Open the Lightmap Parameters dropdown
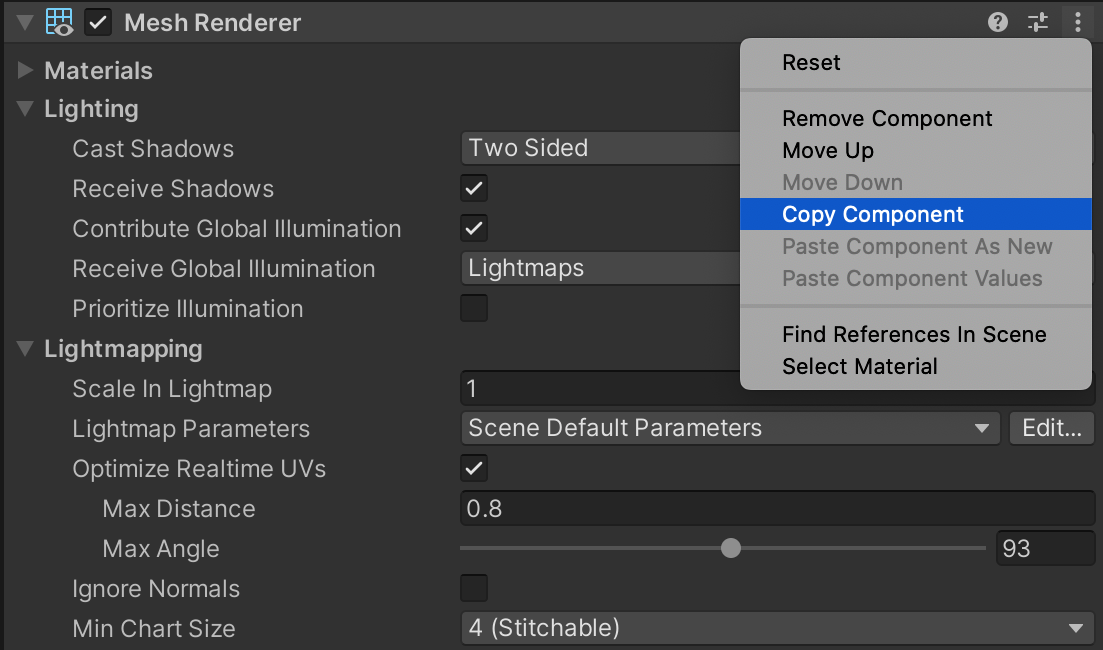1103x650 pixels. [x=729, y=428]
